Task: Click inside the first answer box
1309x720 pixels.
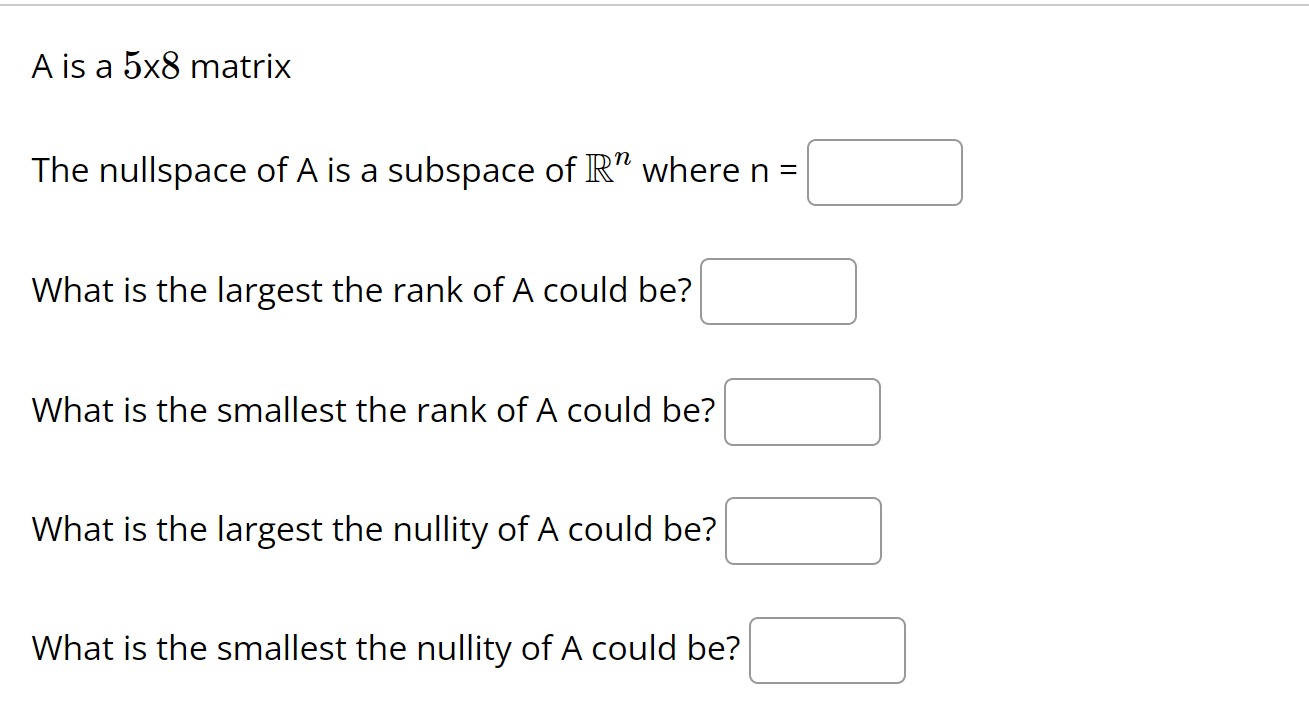Action: click(x=884, y=172)
